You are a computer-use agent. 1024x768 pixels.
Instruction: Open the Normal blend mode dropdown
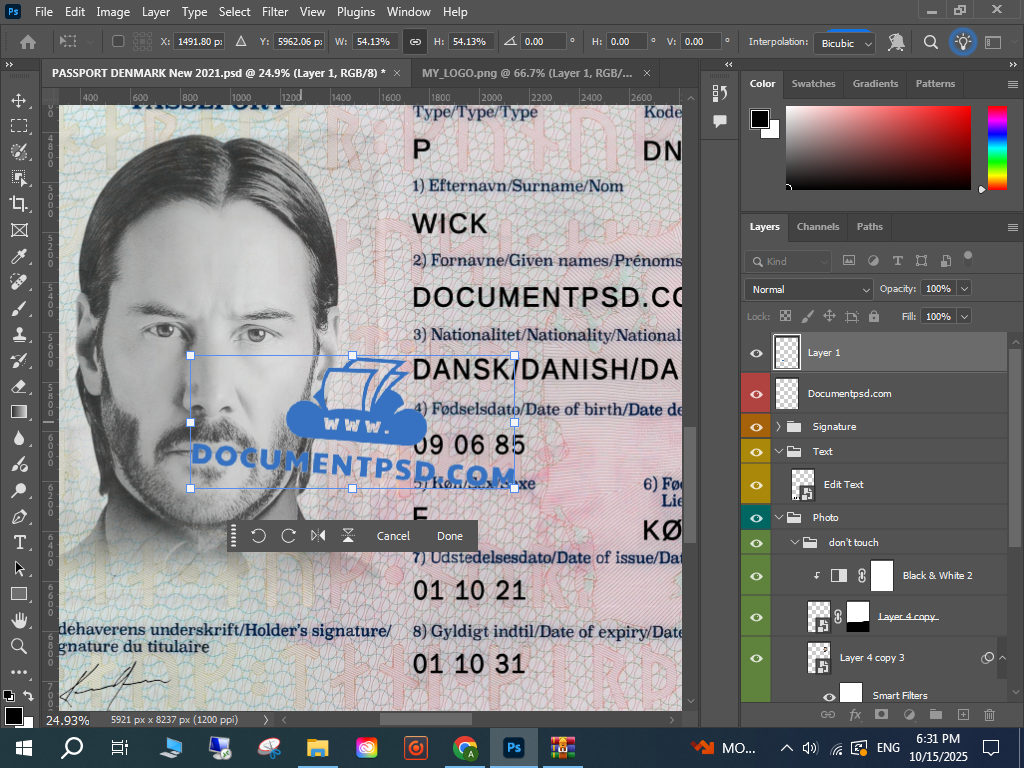point(808,289)
